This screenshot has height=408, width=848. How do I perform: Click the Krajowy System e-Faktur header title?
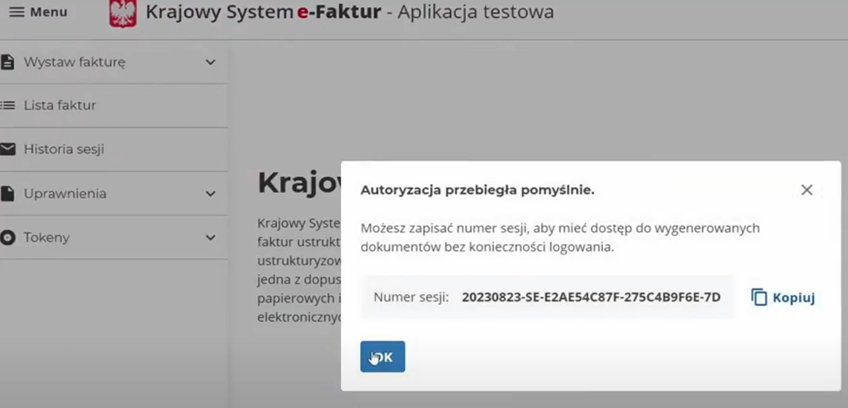click(x=263, y=13)
